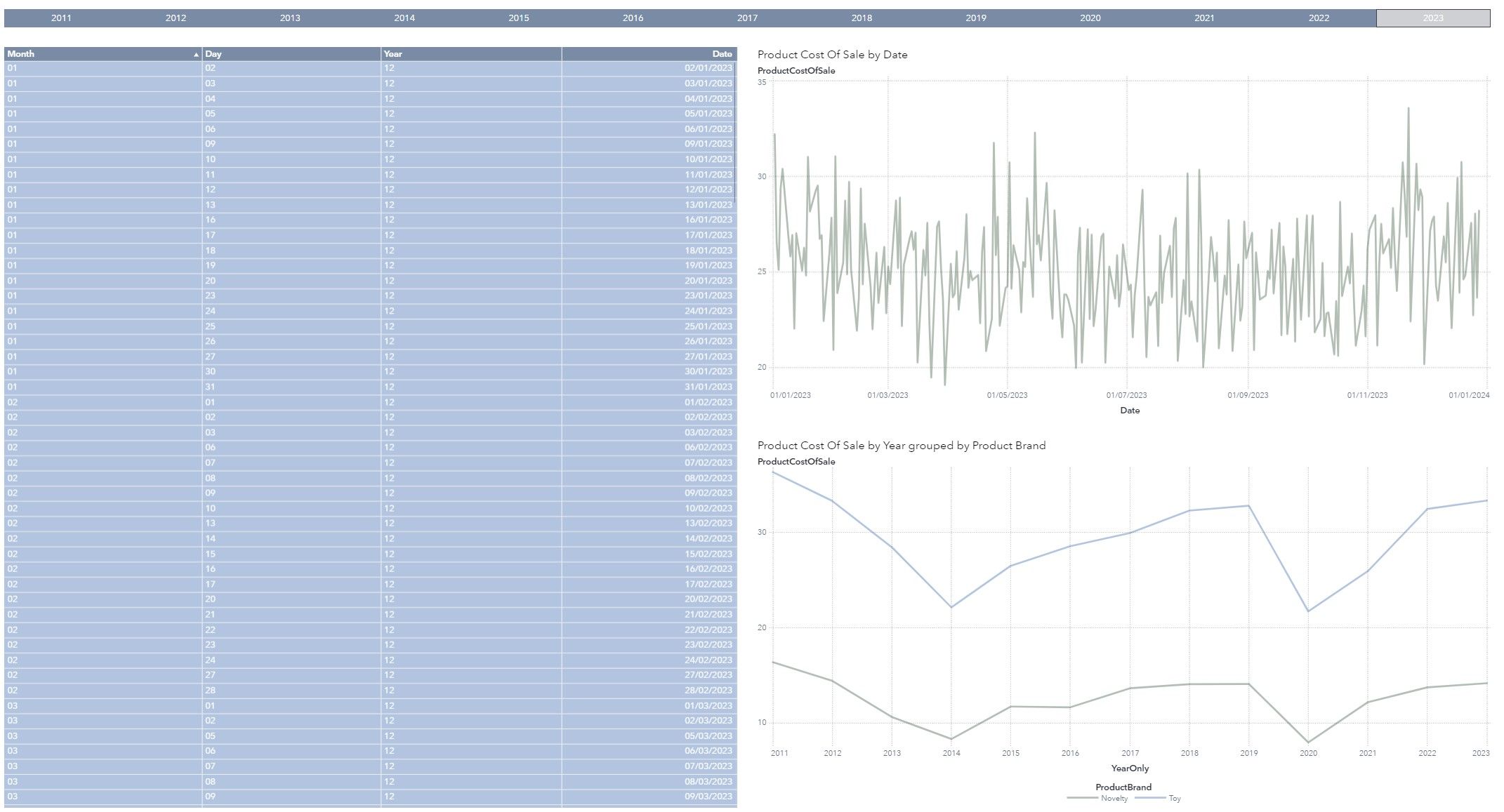This screenshot has height=812, width=1504.
Task: Click the YearOnly axis label
Action: 1129,768
